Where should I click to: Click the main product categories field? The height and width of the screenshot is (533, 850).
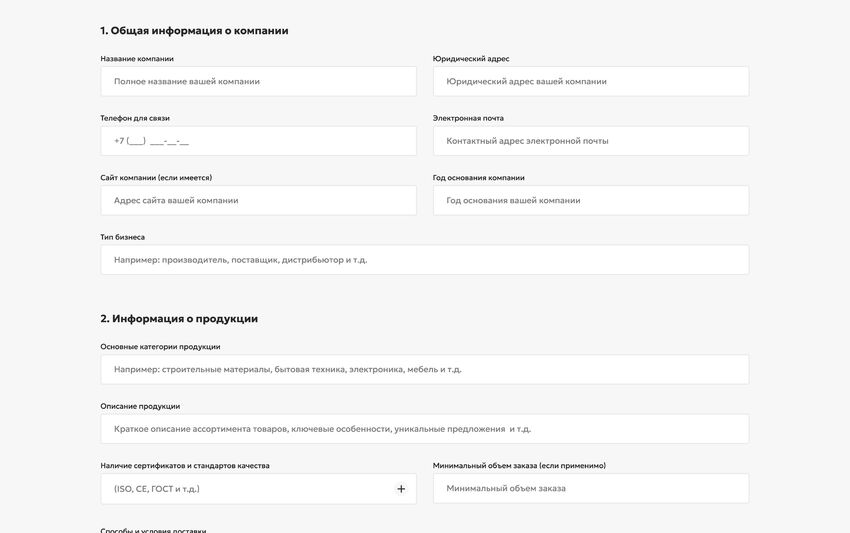pos(424,369)
